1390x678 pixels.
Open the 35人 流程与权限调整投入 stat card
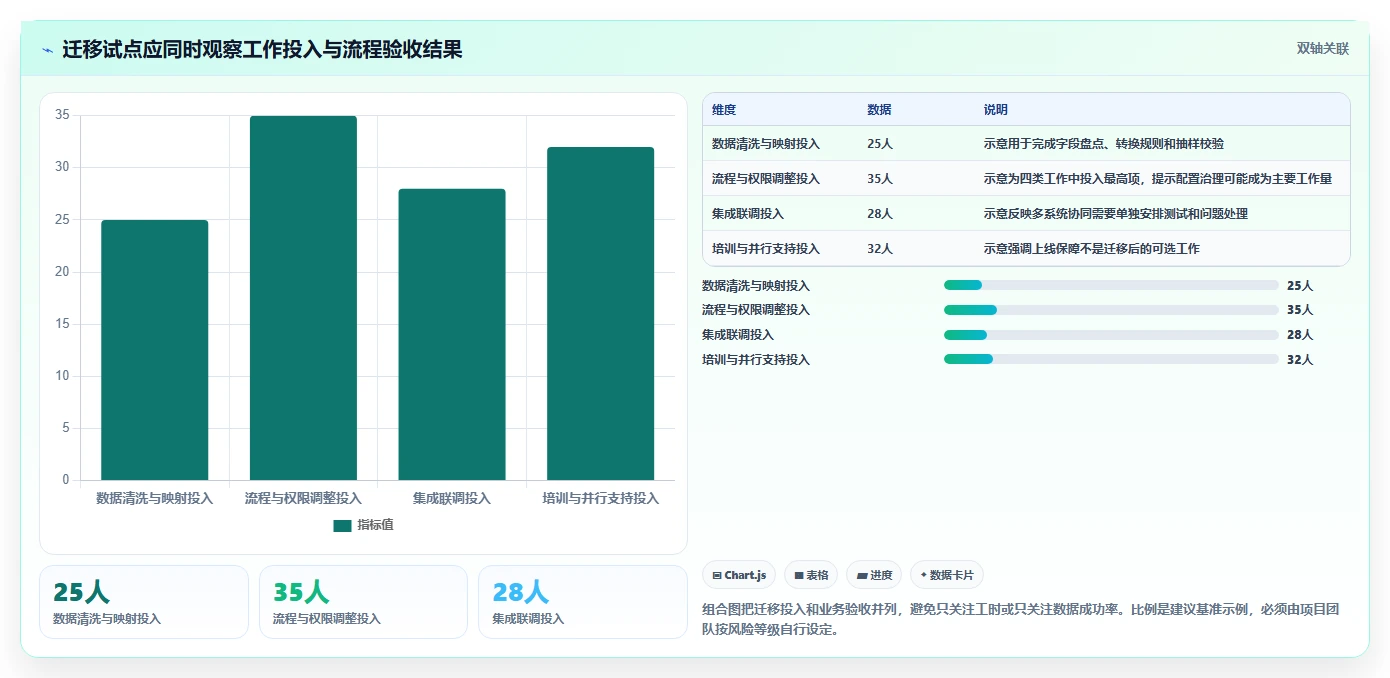click(x=363, y=602)
